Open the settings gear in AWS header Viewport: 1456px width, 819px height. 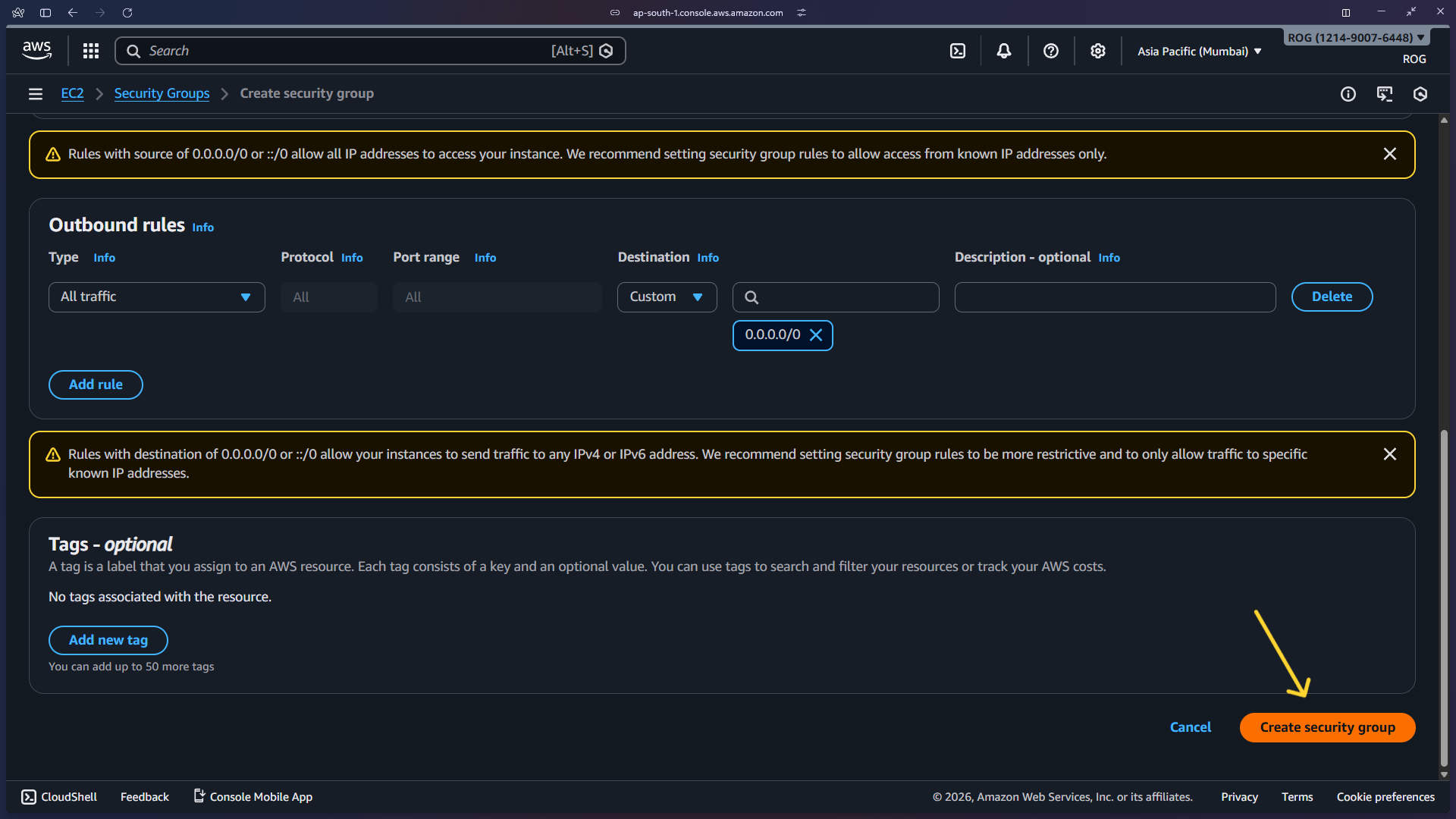tap(1097, 51)
